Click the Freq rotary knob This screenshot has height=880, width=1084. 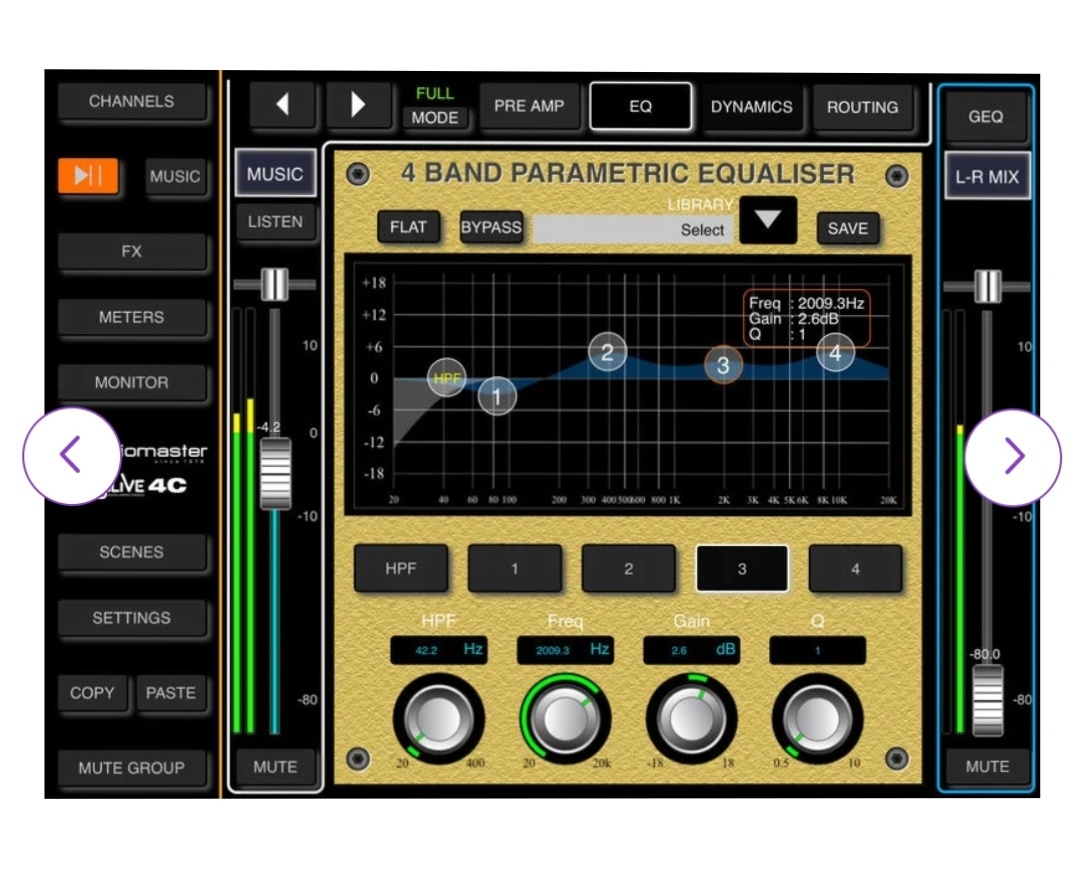[x=565, y=718]
